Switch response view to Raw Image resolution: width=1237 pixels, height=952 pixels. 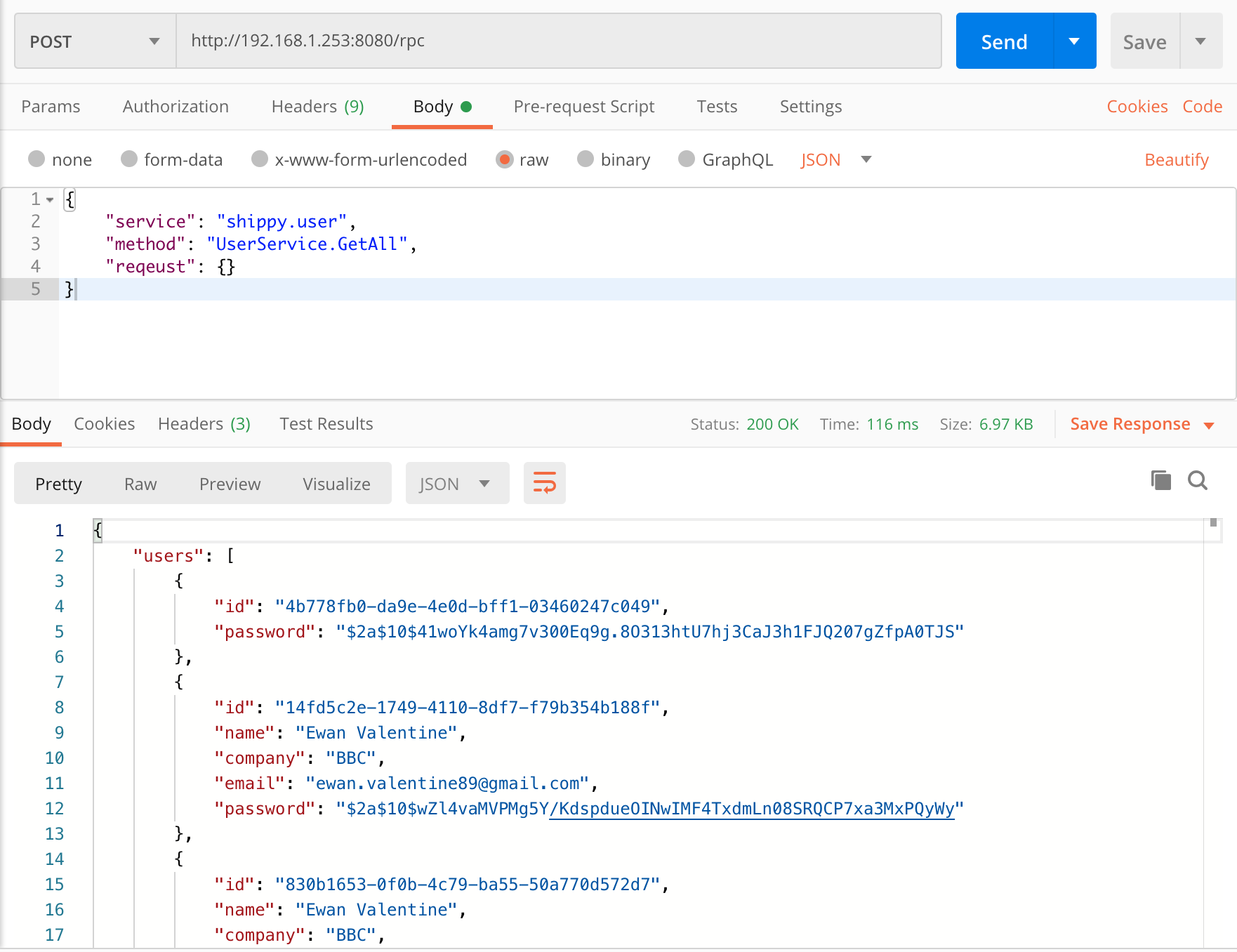(140, 484)
